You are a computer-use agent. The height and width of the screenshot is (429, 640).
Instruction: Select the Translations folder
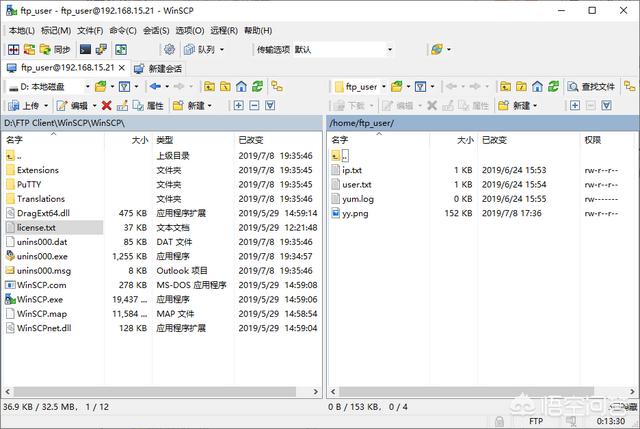pos(41,199)
